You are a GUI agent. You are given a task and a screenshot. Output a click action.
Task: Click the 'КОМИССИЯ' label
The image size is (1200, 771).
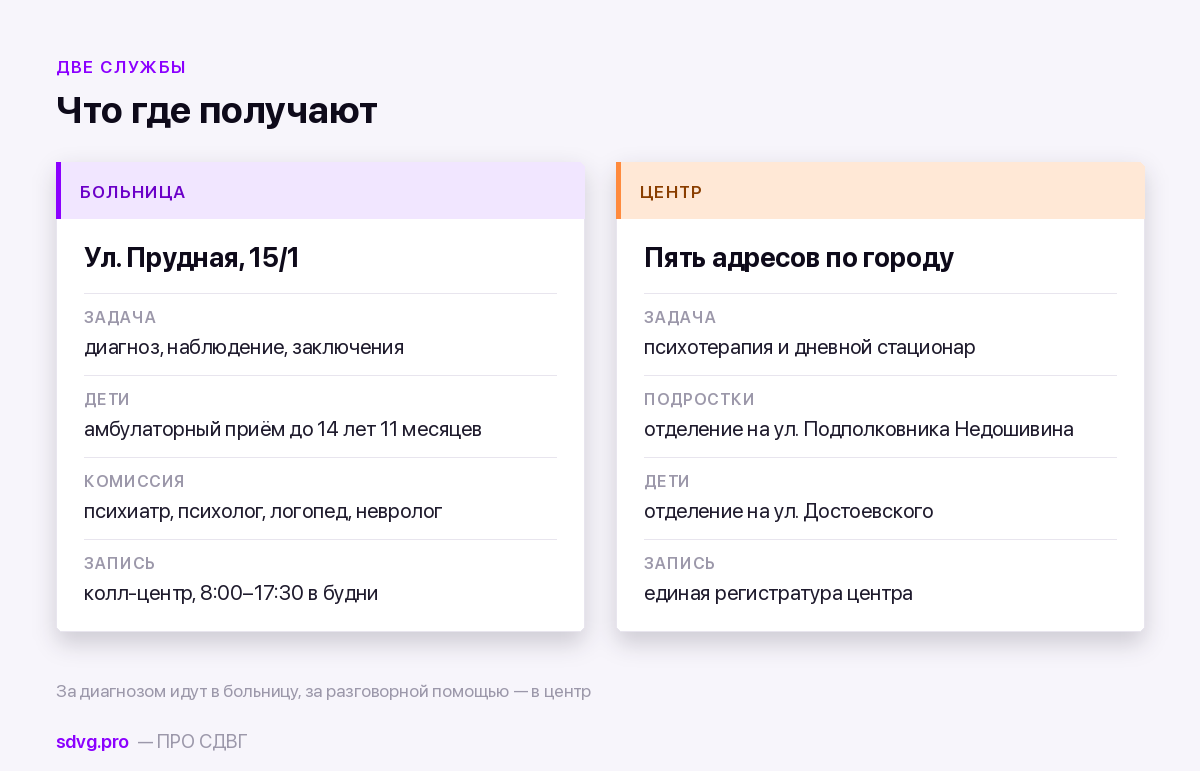click(134, 481)
